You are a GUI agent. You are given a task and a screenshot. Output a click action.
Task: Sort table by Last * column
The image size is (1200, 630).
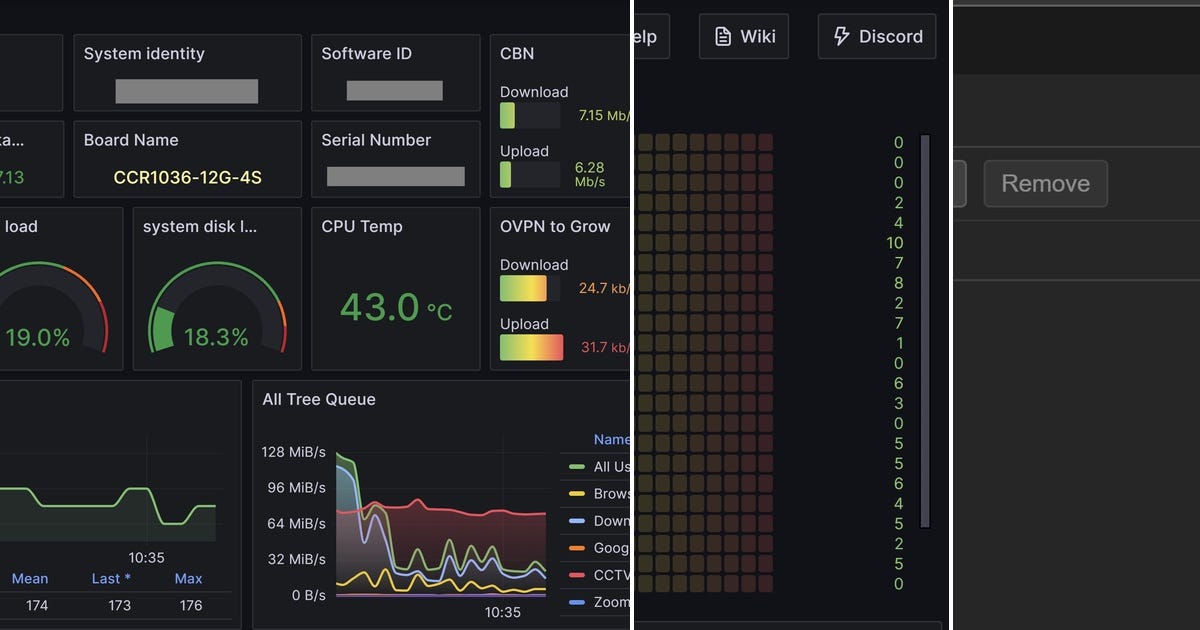111,578
